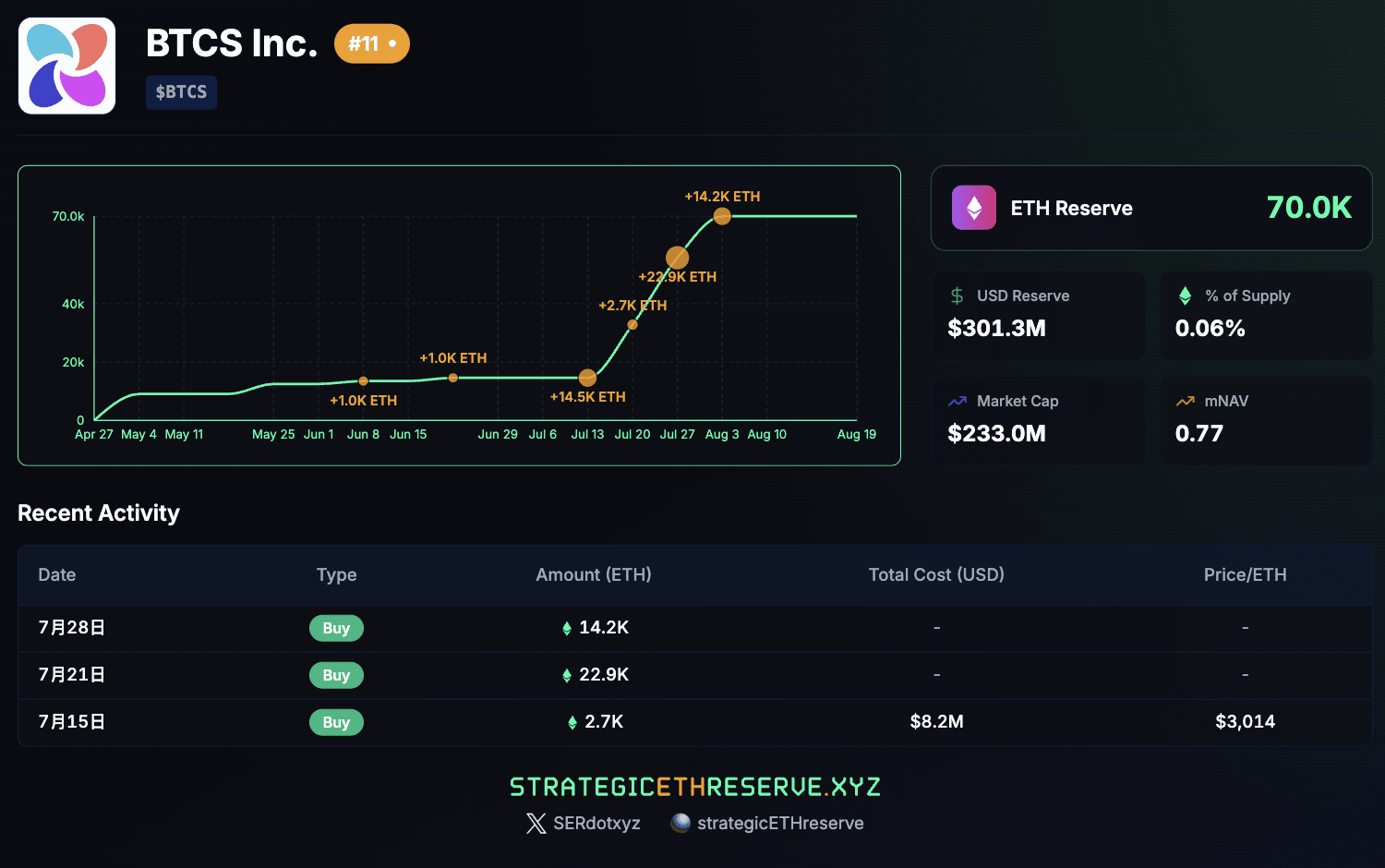Screen dimensions: 1385x868
Task: Click the Recent Activity heading
Action: coord(99,513)
